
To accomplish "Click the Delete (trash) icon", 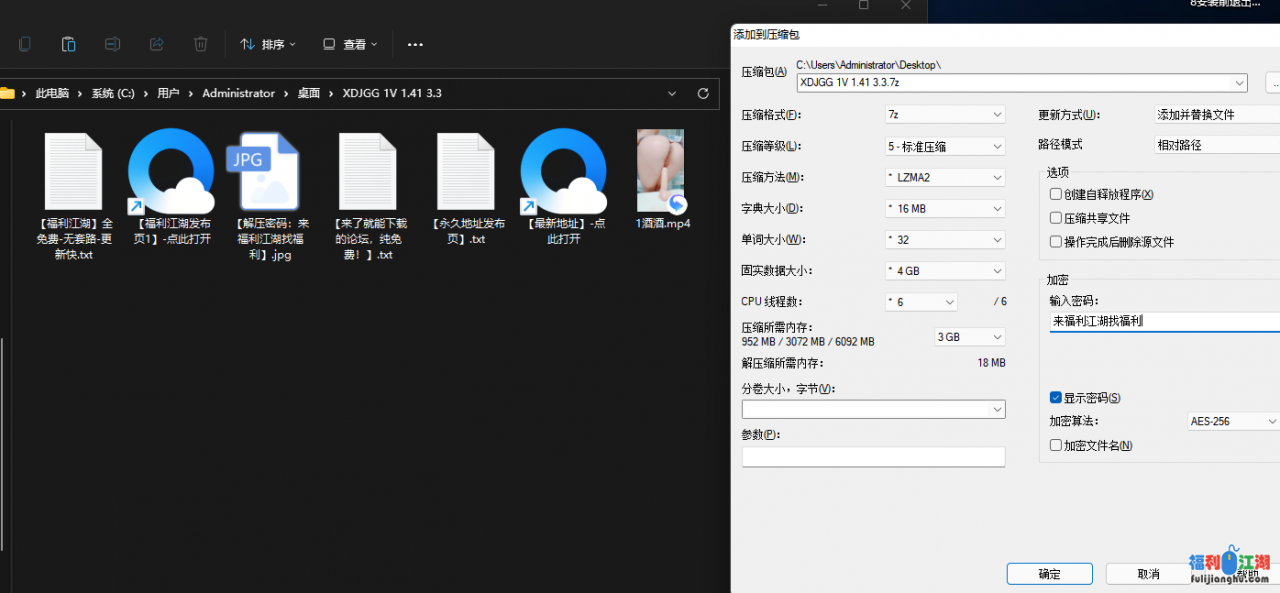I will tap(200, 44).
